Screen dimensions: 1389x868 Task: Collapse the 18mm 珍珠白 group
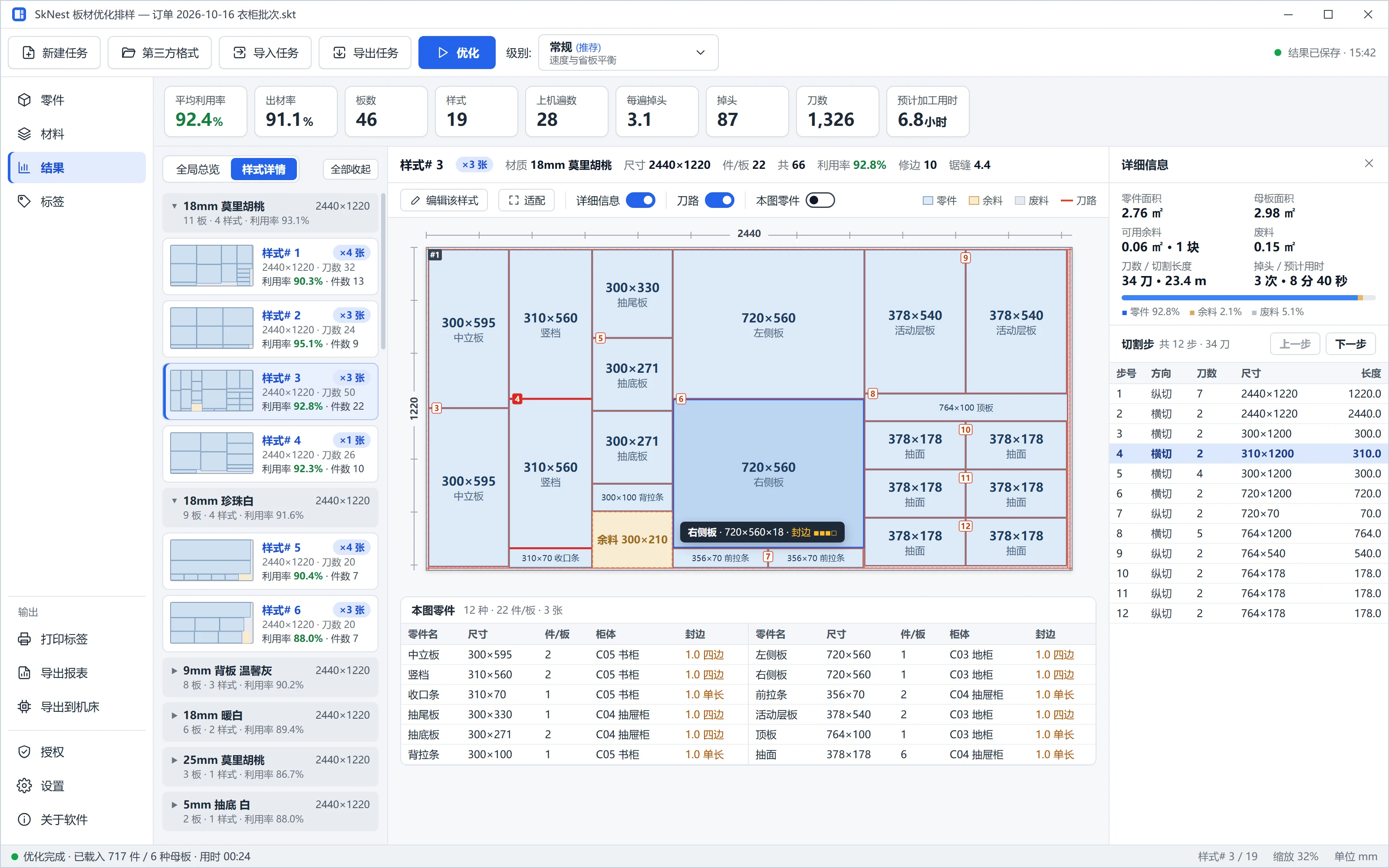tap(270, 507)
